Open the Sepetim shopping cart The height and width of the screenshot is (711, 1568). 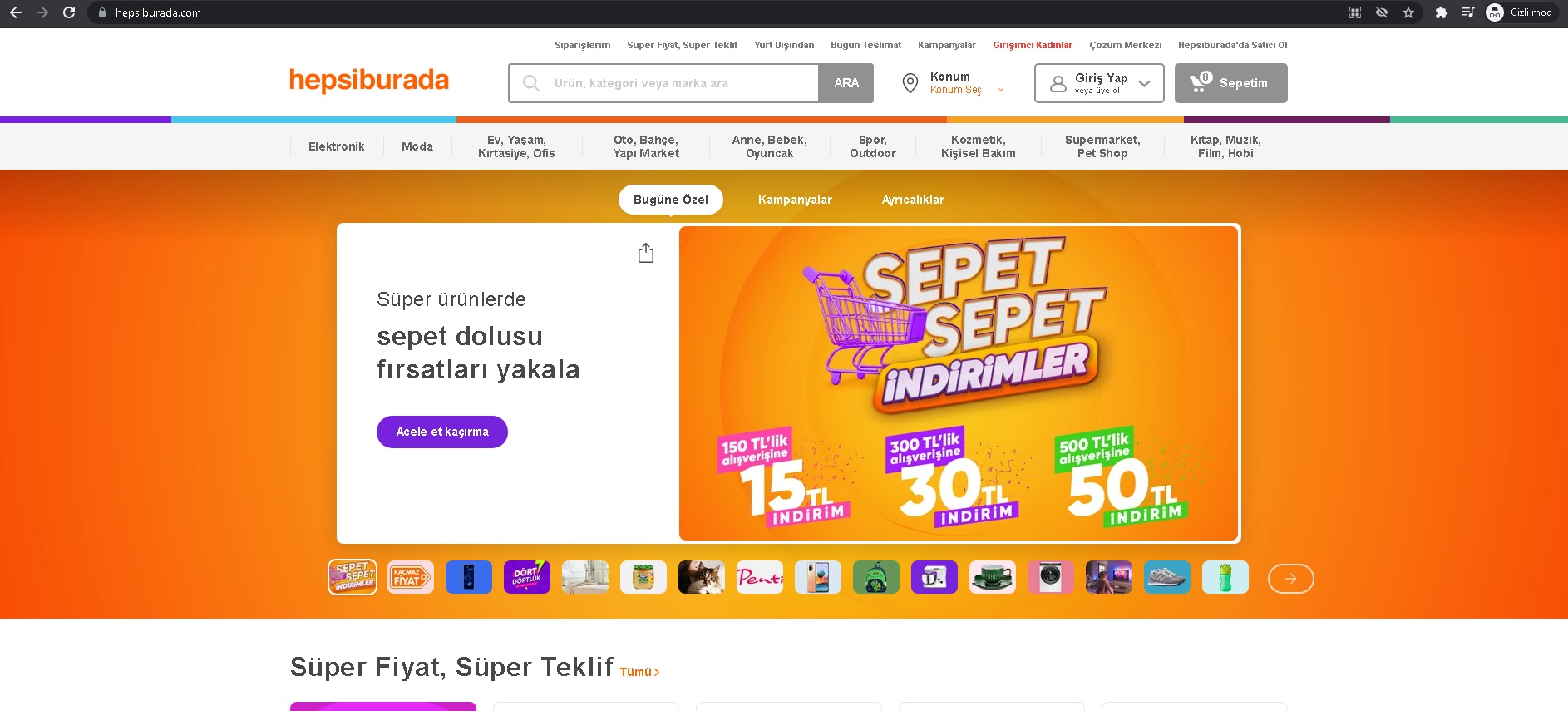coord(1230,83)
